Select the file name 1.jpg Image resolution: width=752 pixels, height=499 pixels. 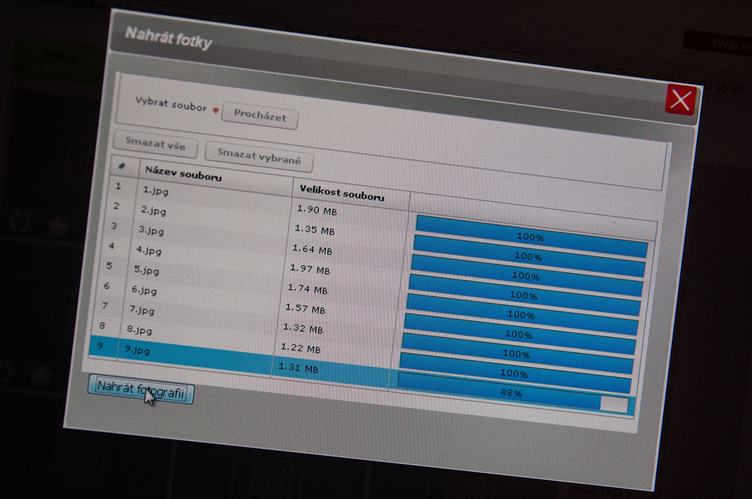tap(155, 190)
